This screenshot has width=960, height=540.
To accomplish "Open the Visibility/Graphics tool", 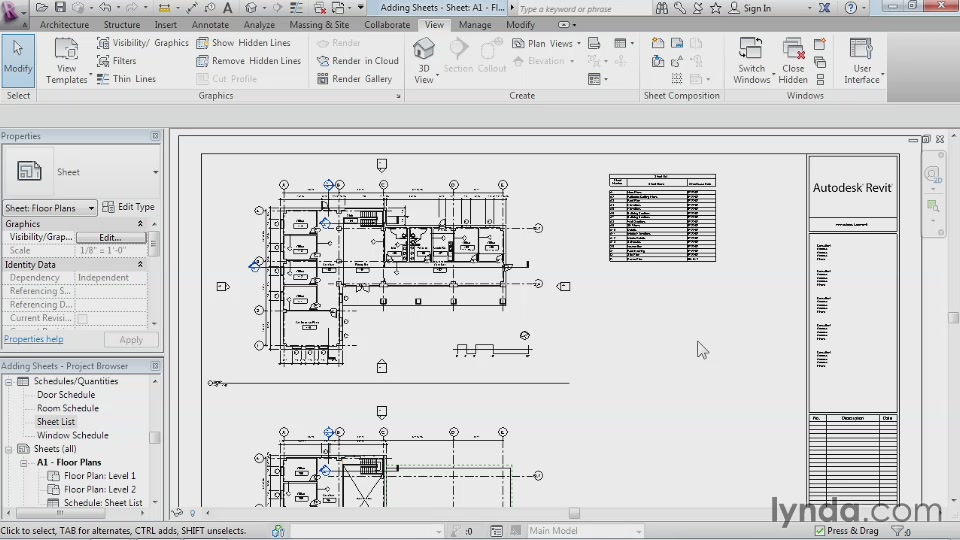I will [x=142, y=43].
